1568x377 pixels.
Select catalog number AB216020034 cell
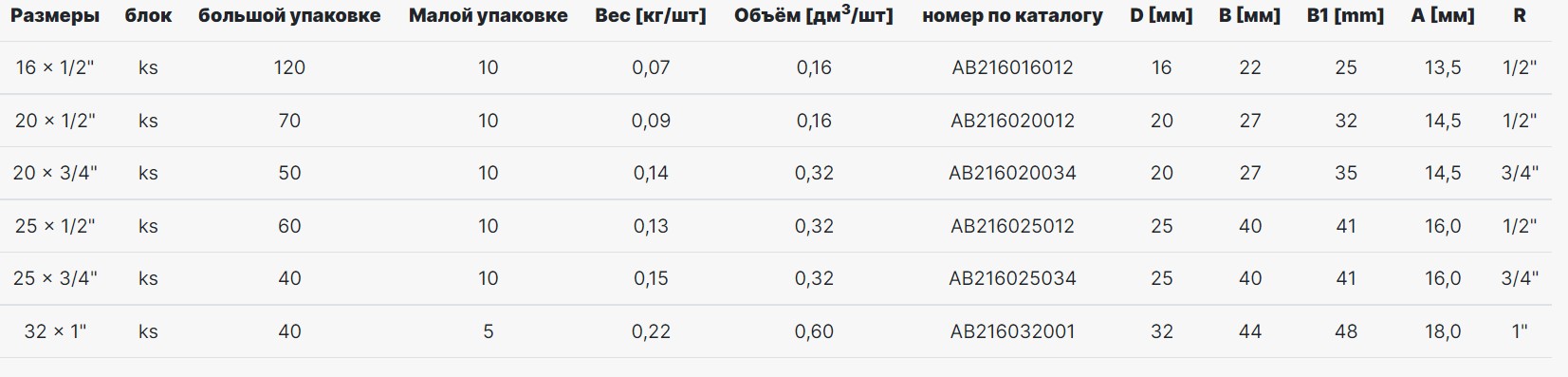tap(1012, 173)
